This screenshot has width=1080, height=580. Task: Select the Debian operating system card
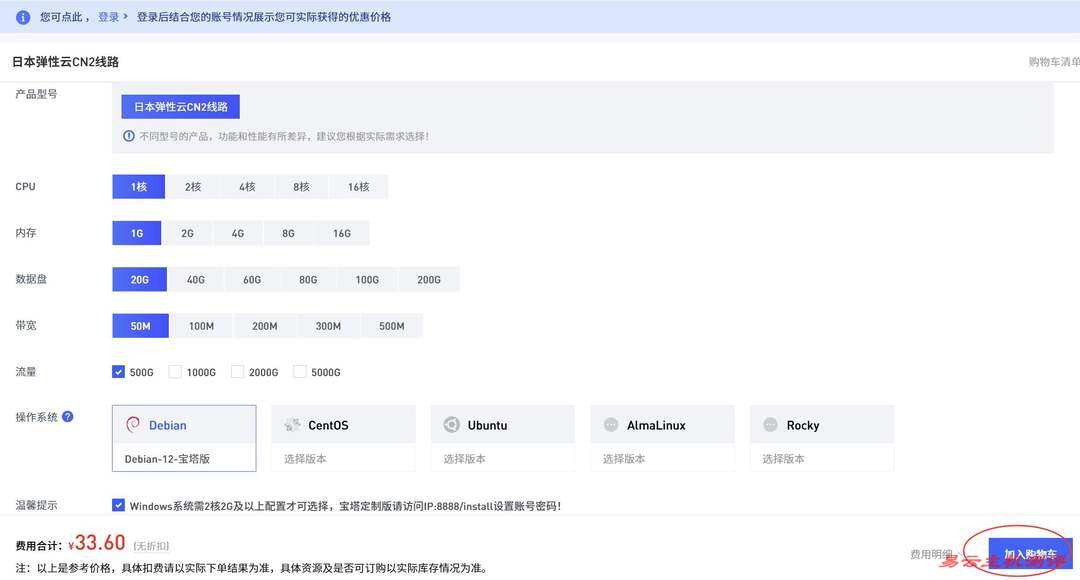click(x=184, y=425)
